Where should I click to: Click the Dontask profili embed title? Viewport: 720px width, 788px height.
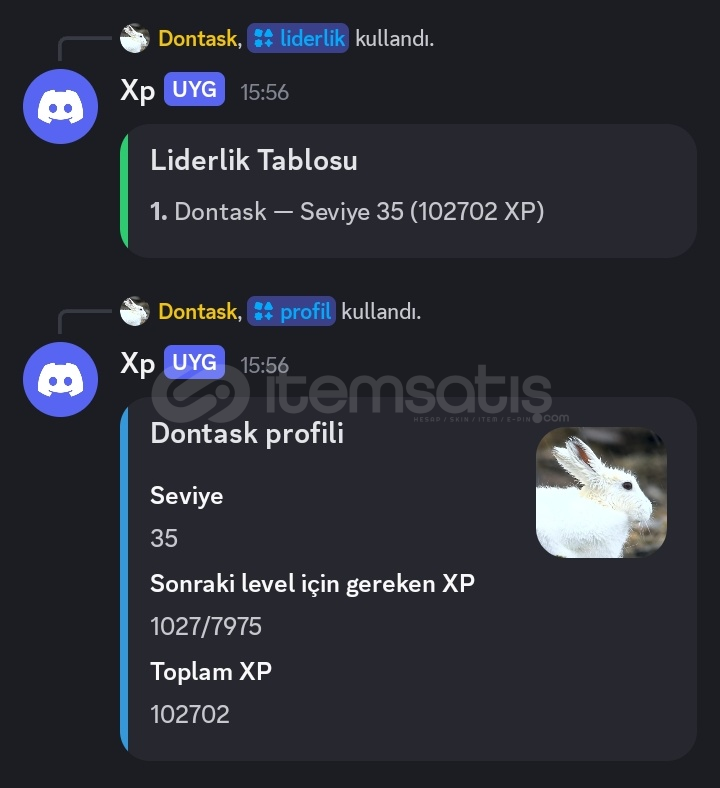coord(247,433)
